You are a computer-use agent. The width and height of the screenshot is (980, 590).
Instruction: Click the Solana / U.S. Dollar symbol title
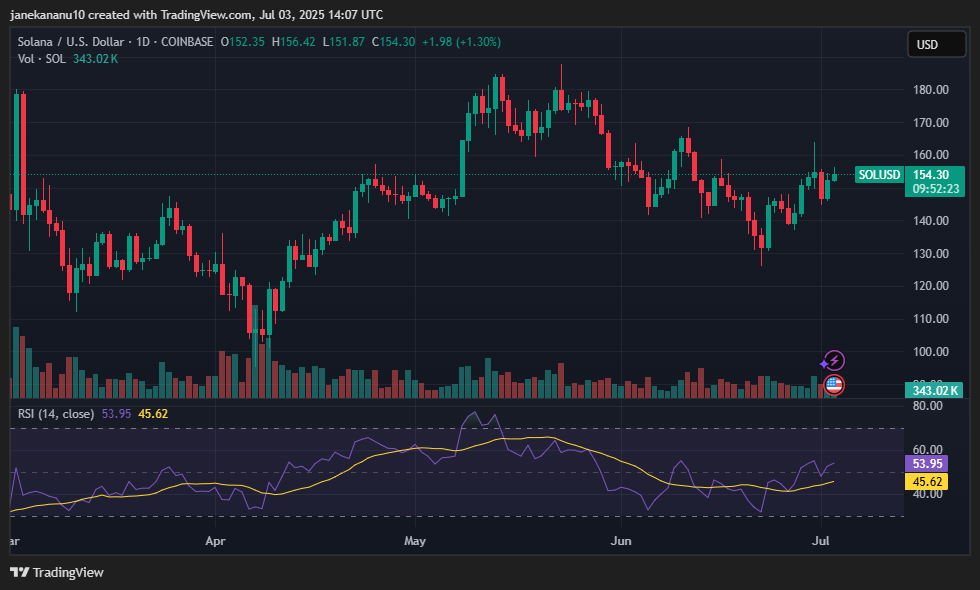(71, 42)
